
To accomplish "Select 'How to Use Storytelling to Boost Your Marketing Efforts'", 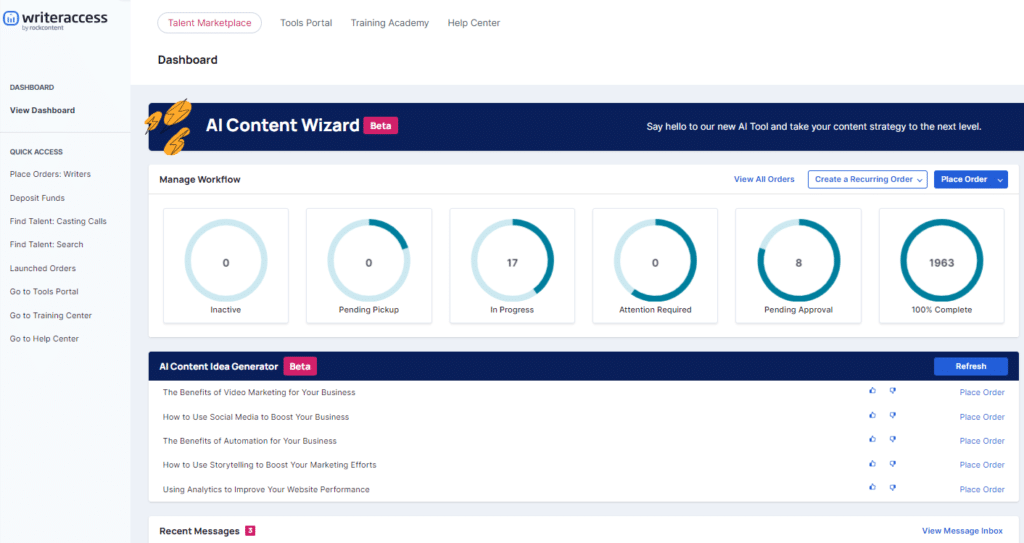I will click(270, 465).
